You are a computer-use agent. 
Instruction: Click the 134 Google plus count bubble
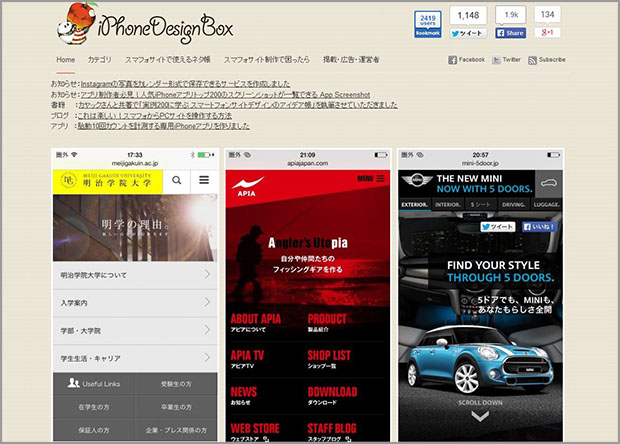coord(548,15)
